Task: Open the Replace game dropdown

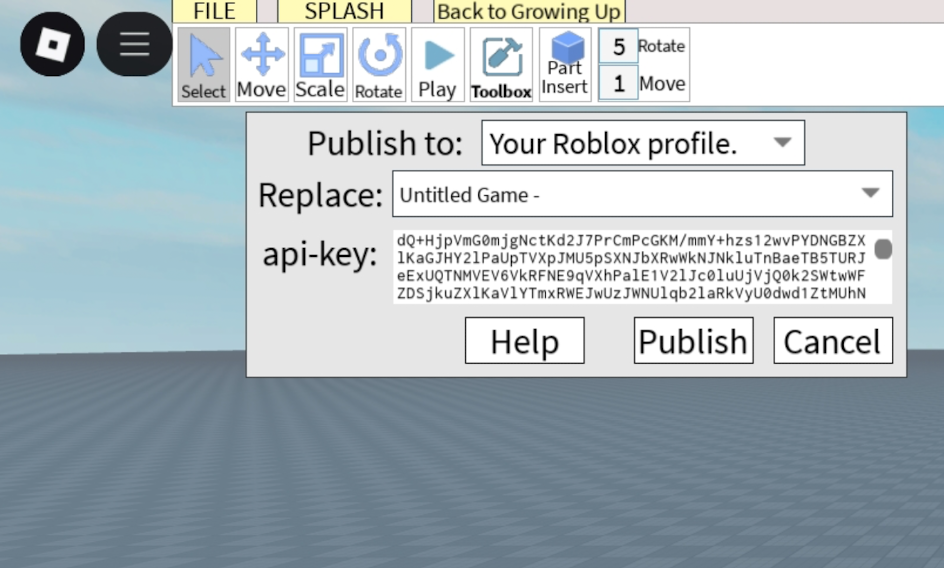Action: click(642, 194)
